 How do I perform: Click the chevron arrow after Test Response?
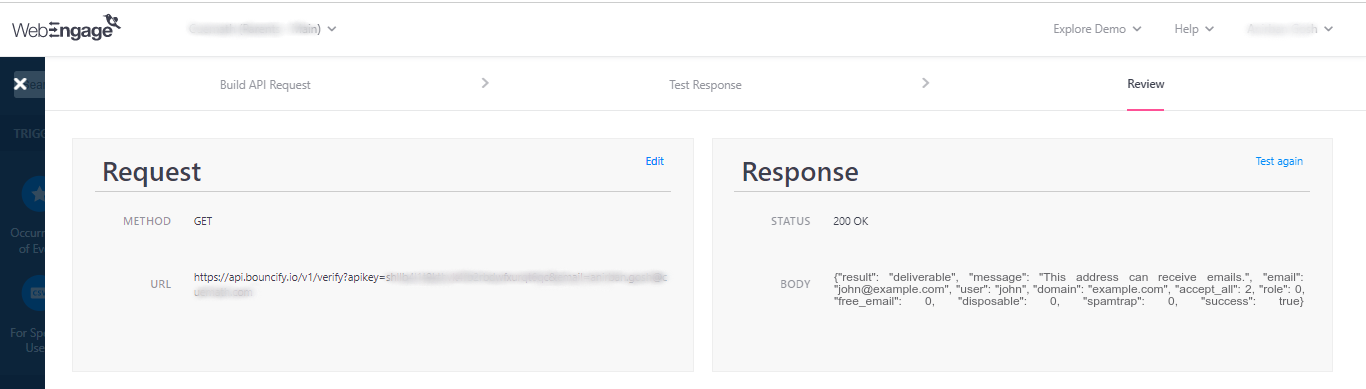pos(926,83)
